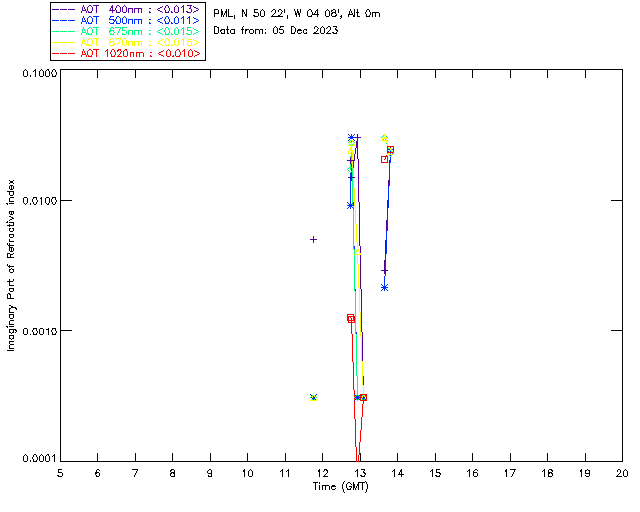The image size is (640, 512).
Task: Click the x-axis tick label 9
Action: (x=210, y=473)
